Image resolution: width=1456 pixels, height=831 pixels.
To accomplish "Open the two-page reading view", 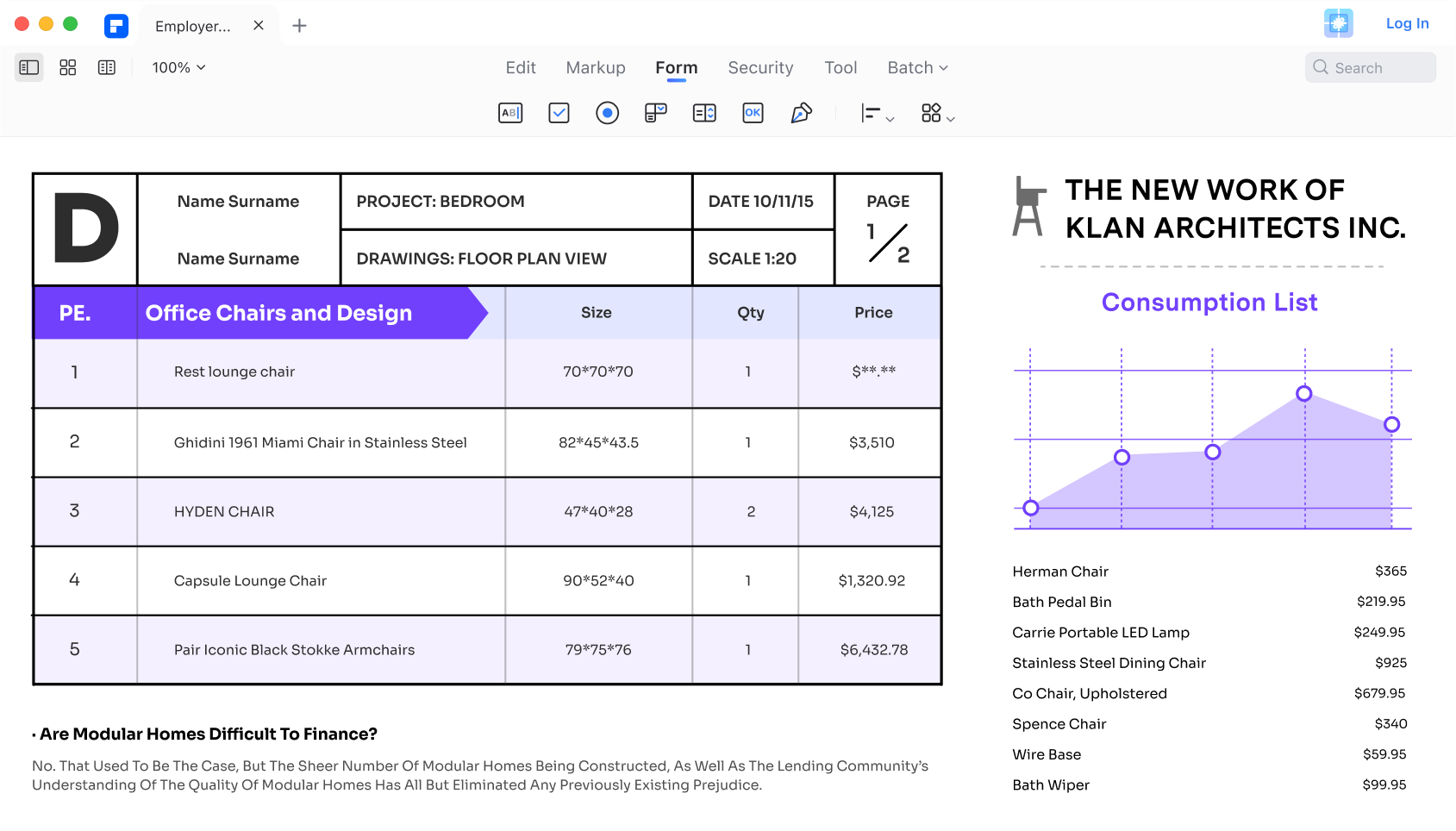I will tap(107, 67).
